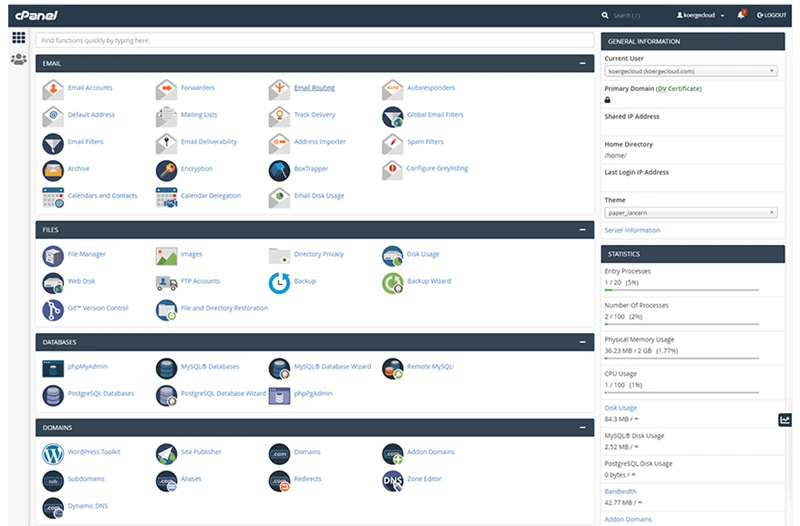
Task: Open the File and Directory Restoration link
Action: [x=224, y=308]
